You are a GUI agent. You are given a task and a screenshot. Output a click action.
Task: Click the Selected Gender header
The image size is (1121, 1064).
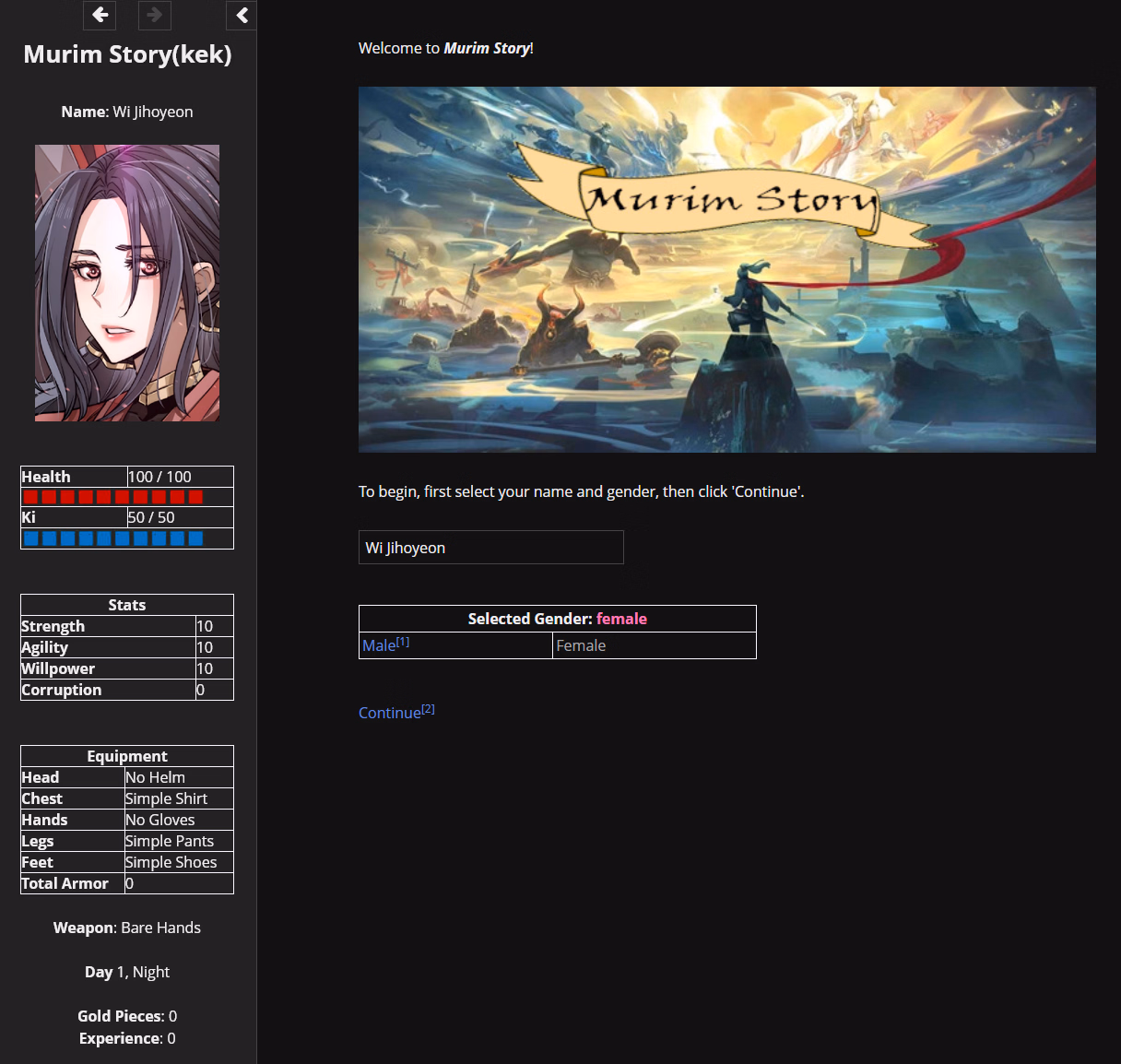click(x=558, y=619)
